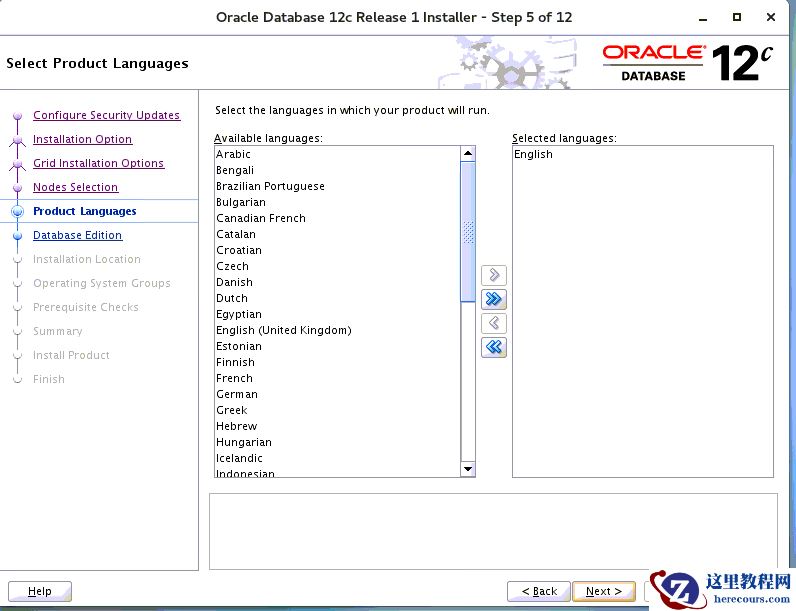Click the Help button
The image size is (796, 611).
click(40, 591)
